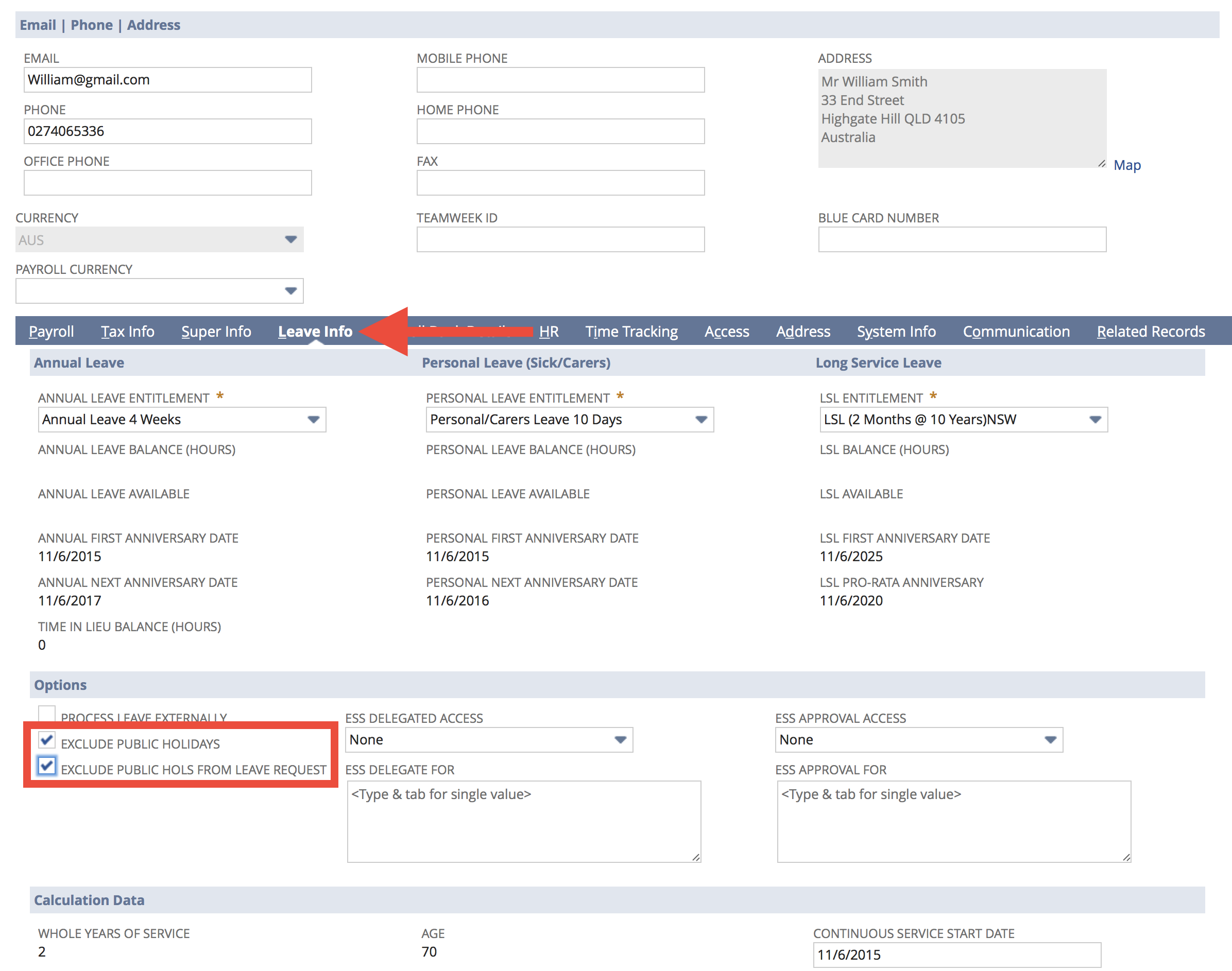Click the Blue Card Number input field
This screenshot has height=971, width=1232.
point(961,239)
